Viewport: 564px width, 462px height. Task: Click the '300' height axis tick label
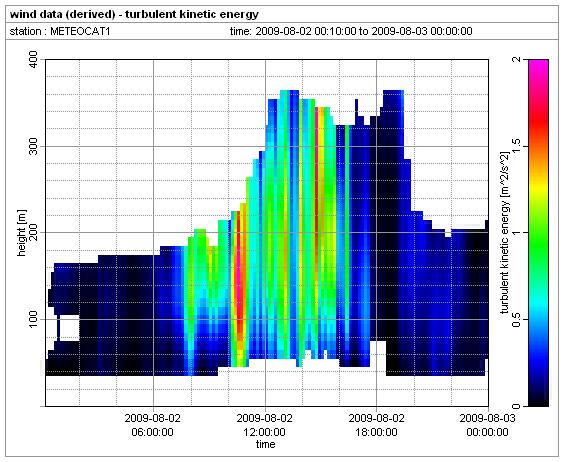tap(33, 146)
